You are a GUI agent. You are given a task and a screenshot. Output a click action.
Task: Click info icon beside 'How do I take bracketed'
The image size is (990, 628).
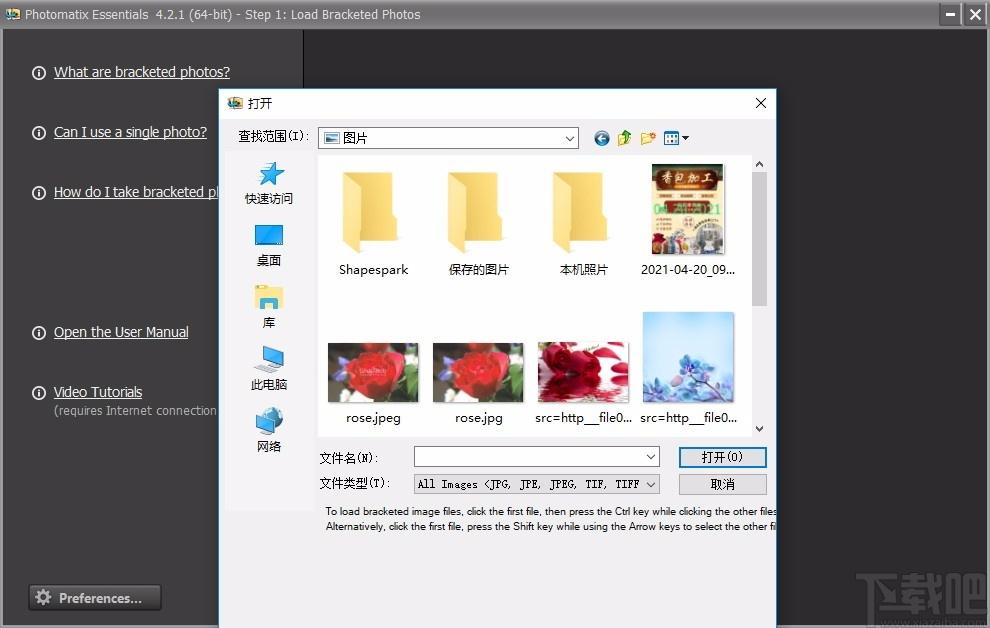click(39, 193)
